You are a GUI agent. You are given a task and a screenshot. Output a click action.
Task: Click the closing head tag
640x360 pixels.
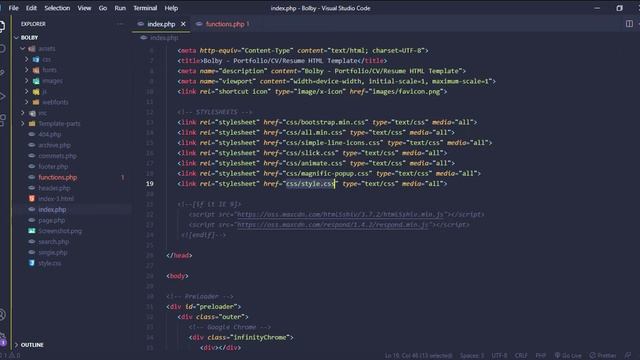[x=179, y=256]
